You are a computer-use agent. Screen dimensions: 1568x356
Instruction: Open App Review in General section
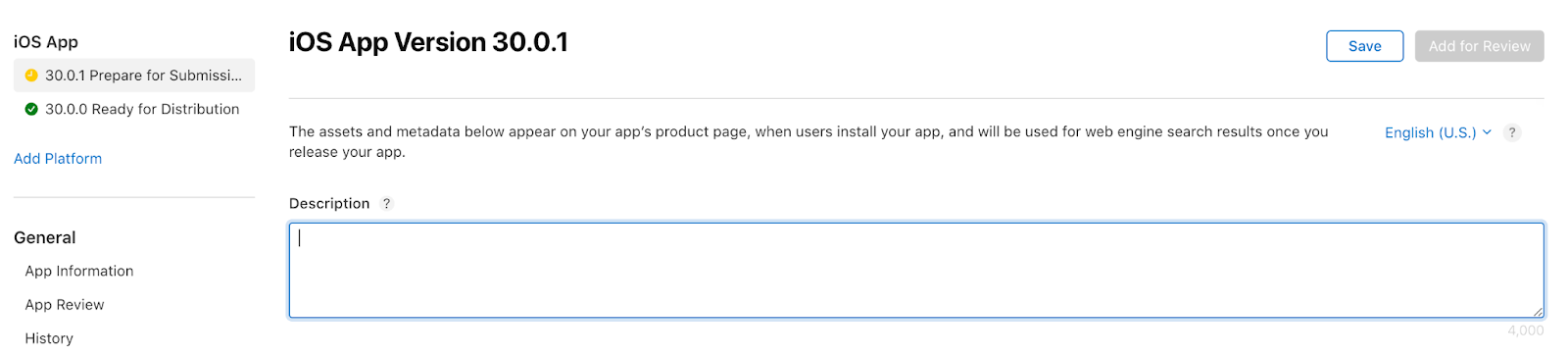click(65, 305)
